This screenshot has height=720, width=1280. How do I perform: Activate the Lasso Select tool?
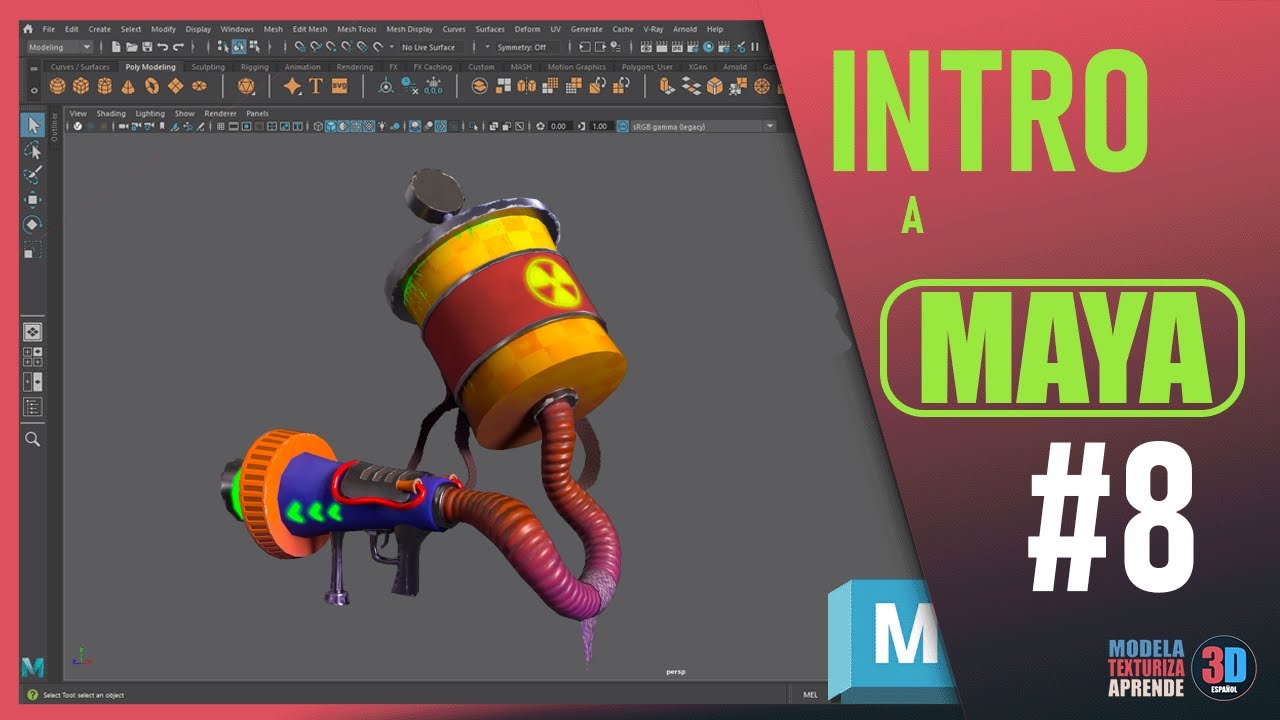pyautogui.click(x=33, y=151)
